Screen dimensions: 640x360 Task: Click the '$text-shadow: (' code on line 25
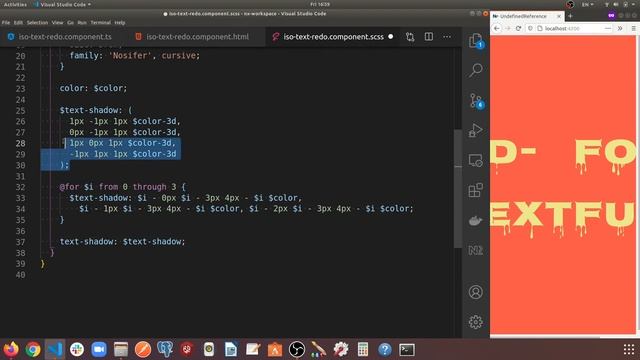click(x=96, y=110)
